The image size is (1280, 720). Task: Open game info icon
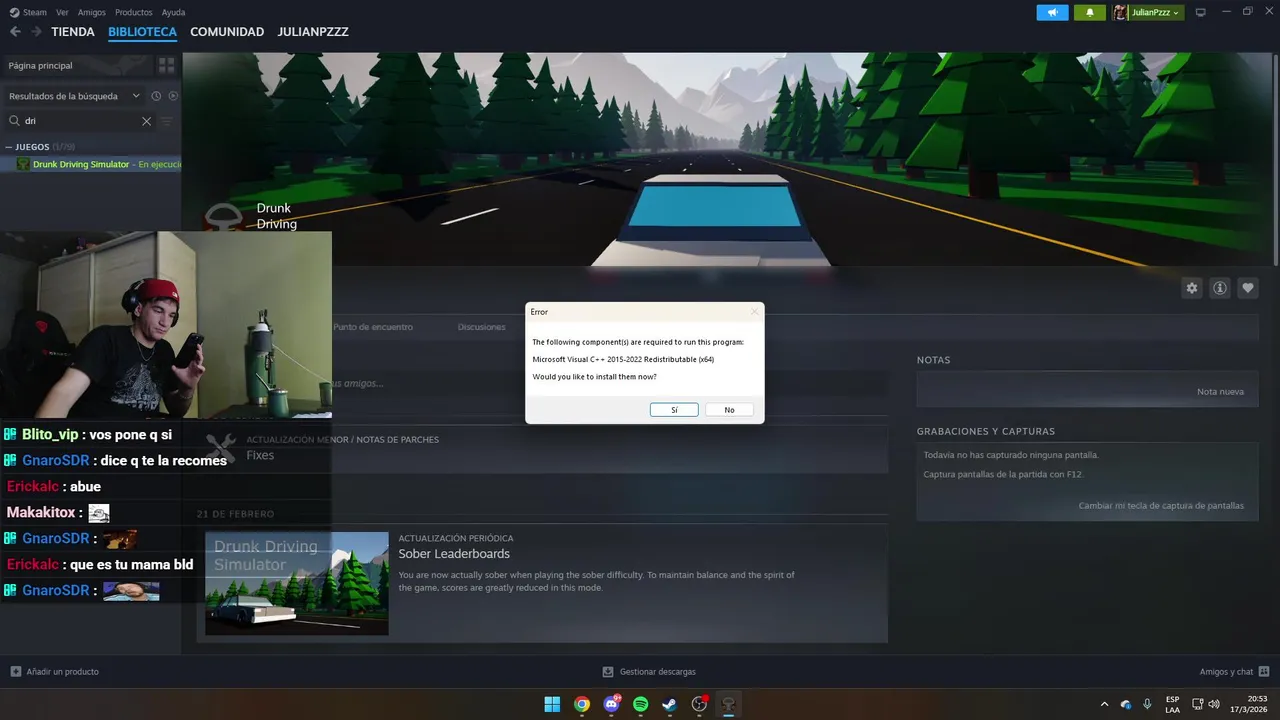pos(1219,288)
